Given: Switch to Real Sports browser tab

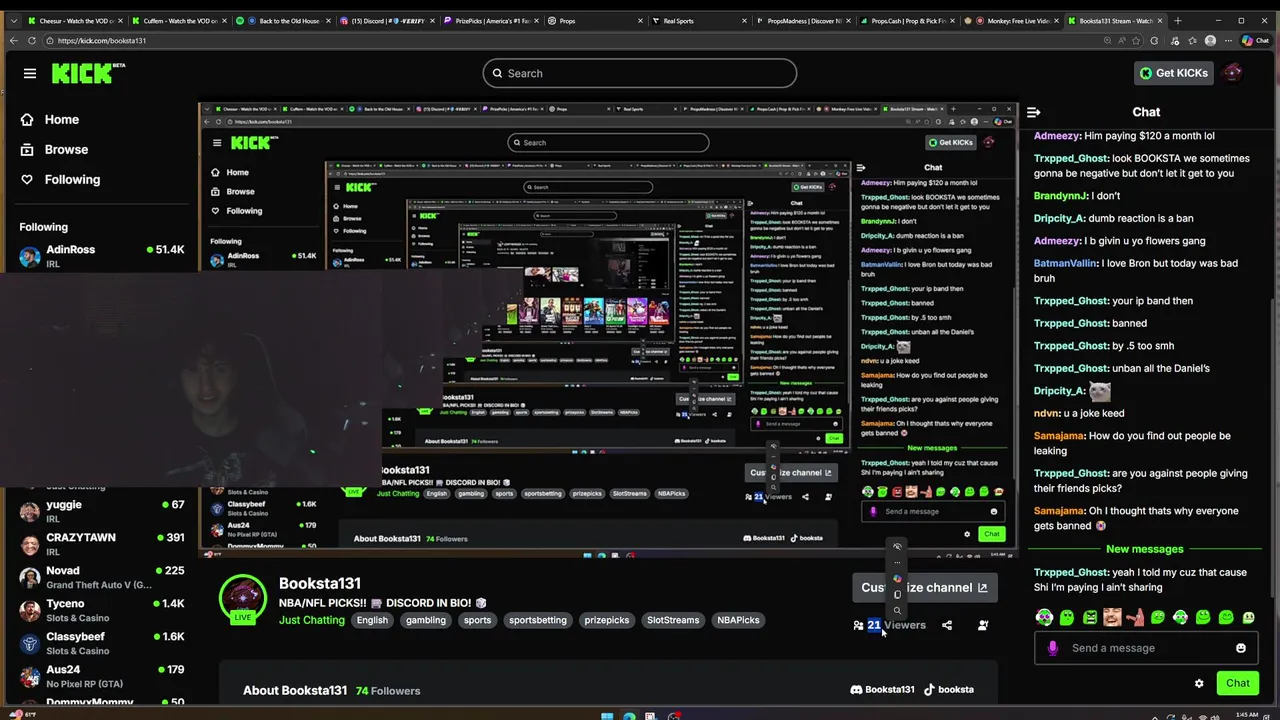Looking at the screenshot, I should click(700, 20).
